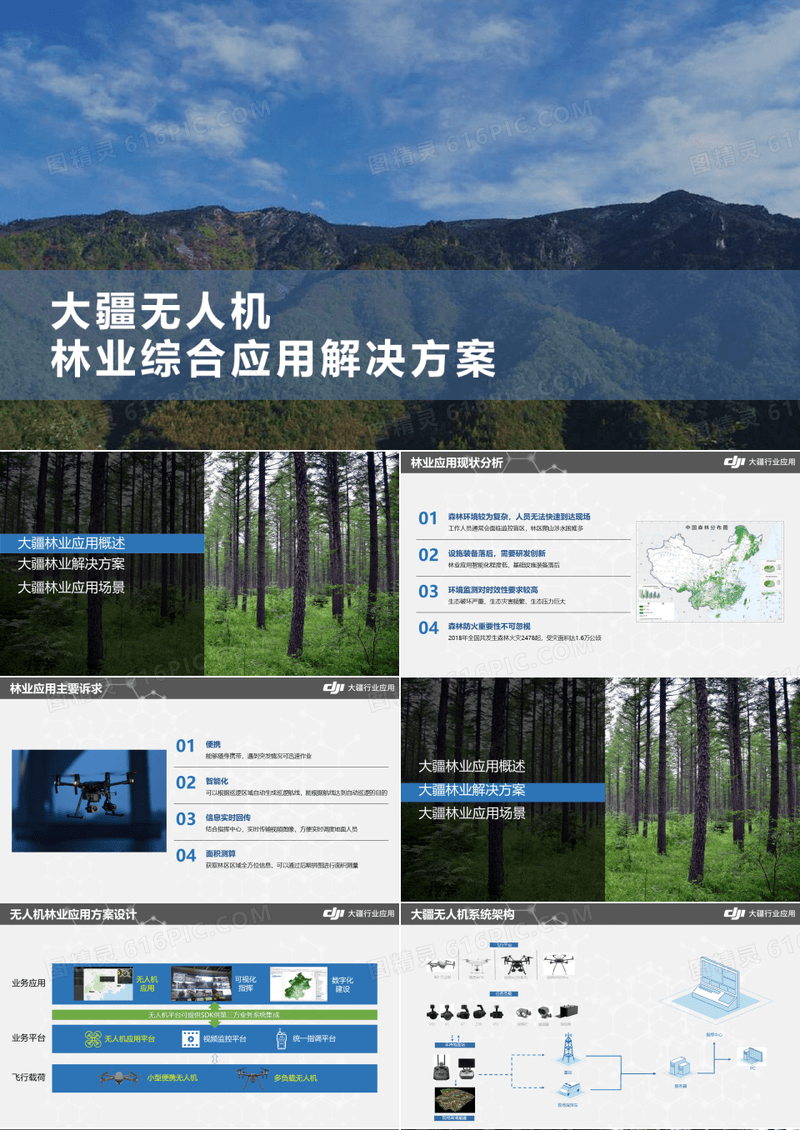
Task: Click subtitle 林业综合应用解决方案 on cover
Action: click(274, 358)
